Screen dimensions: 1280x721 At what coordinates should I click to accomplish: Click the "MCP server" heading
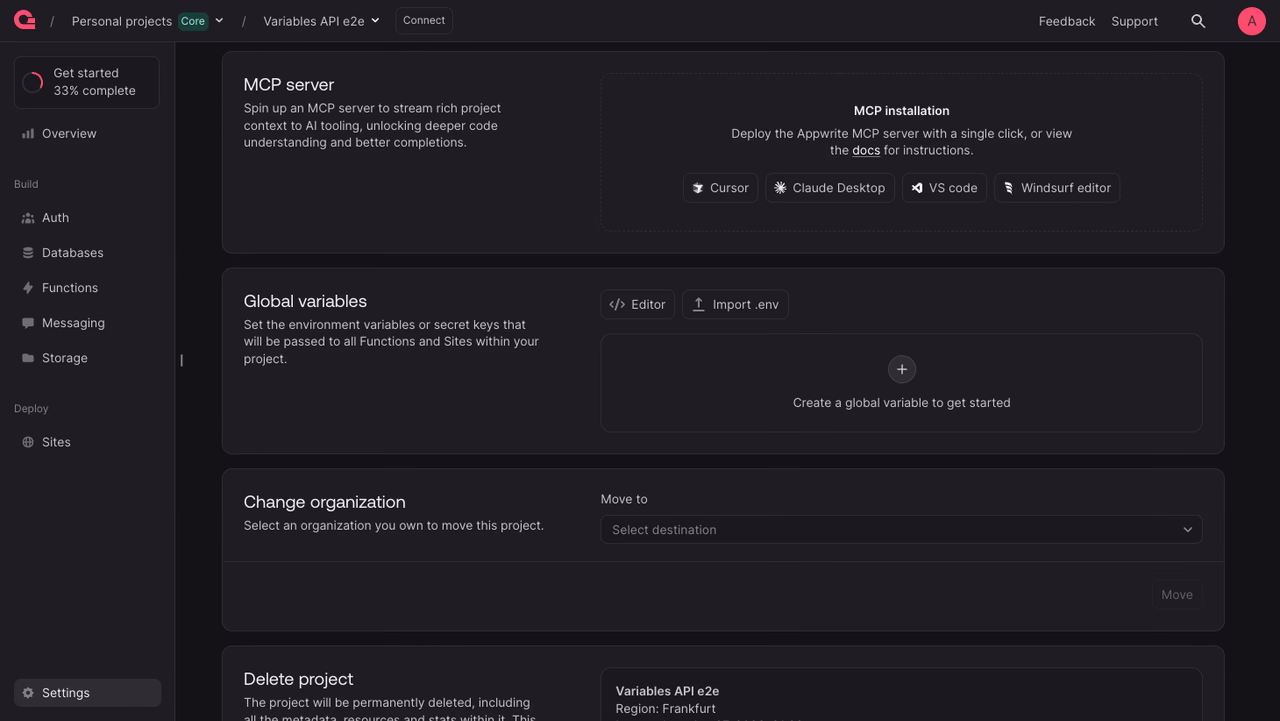[289, 85]
